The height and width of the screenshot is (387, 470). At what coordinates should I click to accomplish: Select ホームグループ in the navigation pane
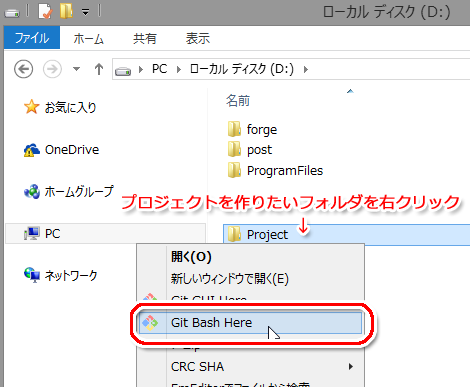(79, 192)
